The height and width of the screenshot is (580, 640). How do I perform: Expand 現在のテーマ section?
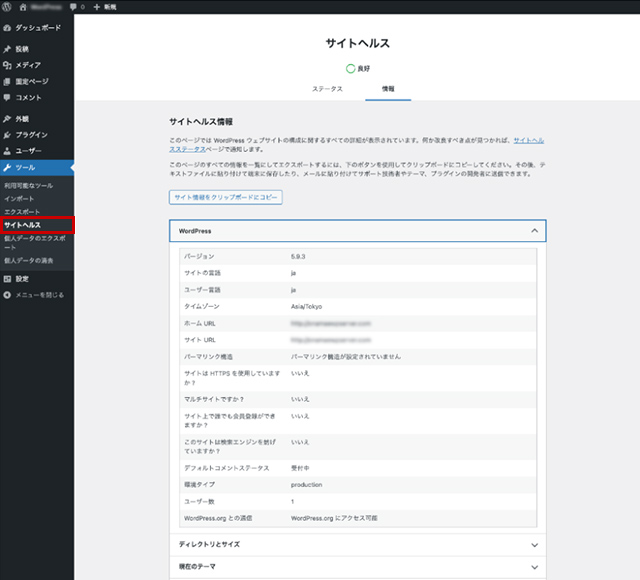point(358,567)
